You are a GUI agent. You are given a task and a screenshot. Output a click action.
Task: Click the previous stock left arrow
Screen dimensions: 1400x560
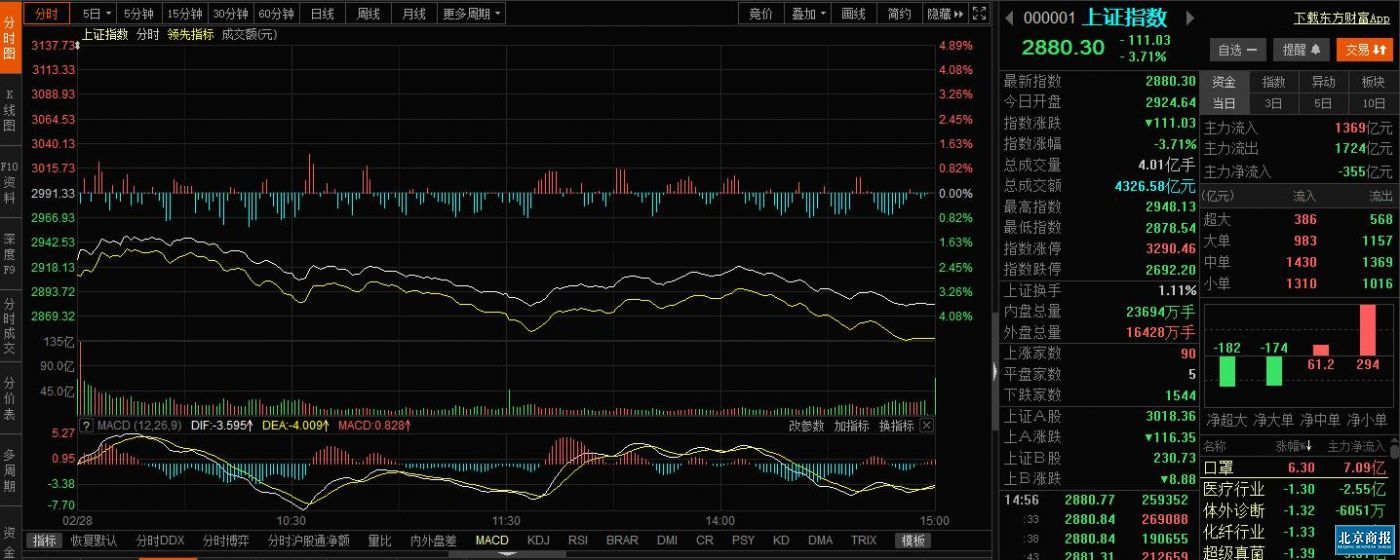pos(1010,17)
